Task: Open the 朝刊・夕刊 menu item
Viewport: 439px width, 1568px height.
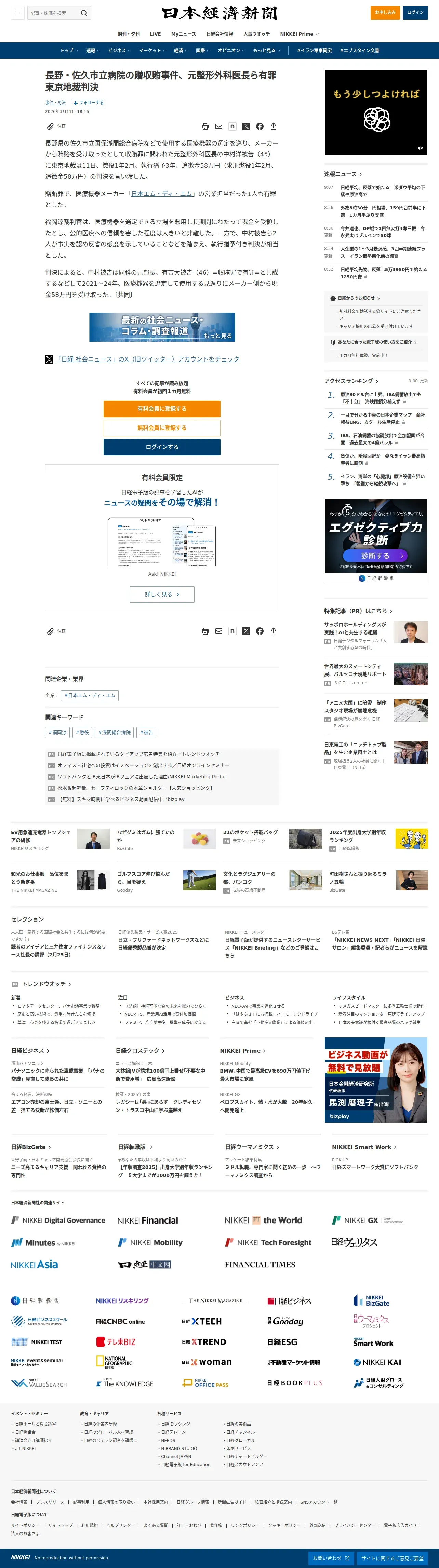Action: (129, 34)
